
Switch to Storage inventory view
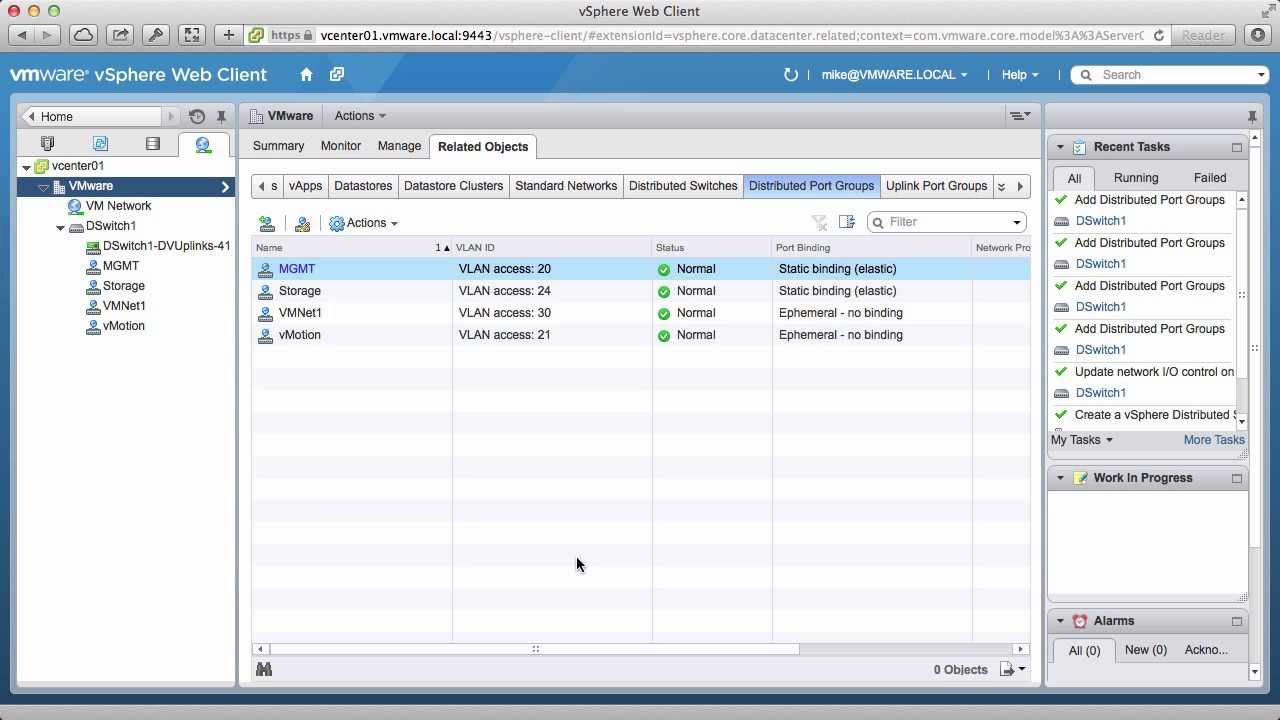(x=152, y=144)
